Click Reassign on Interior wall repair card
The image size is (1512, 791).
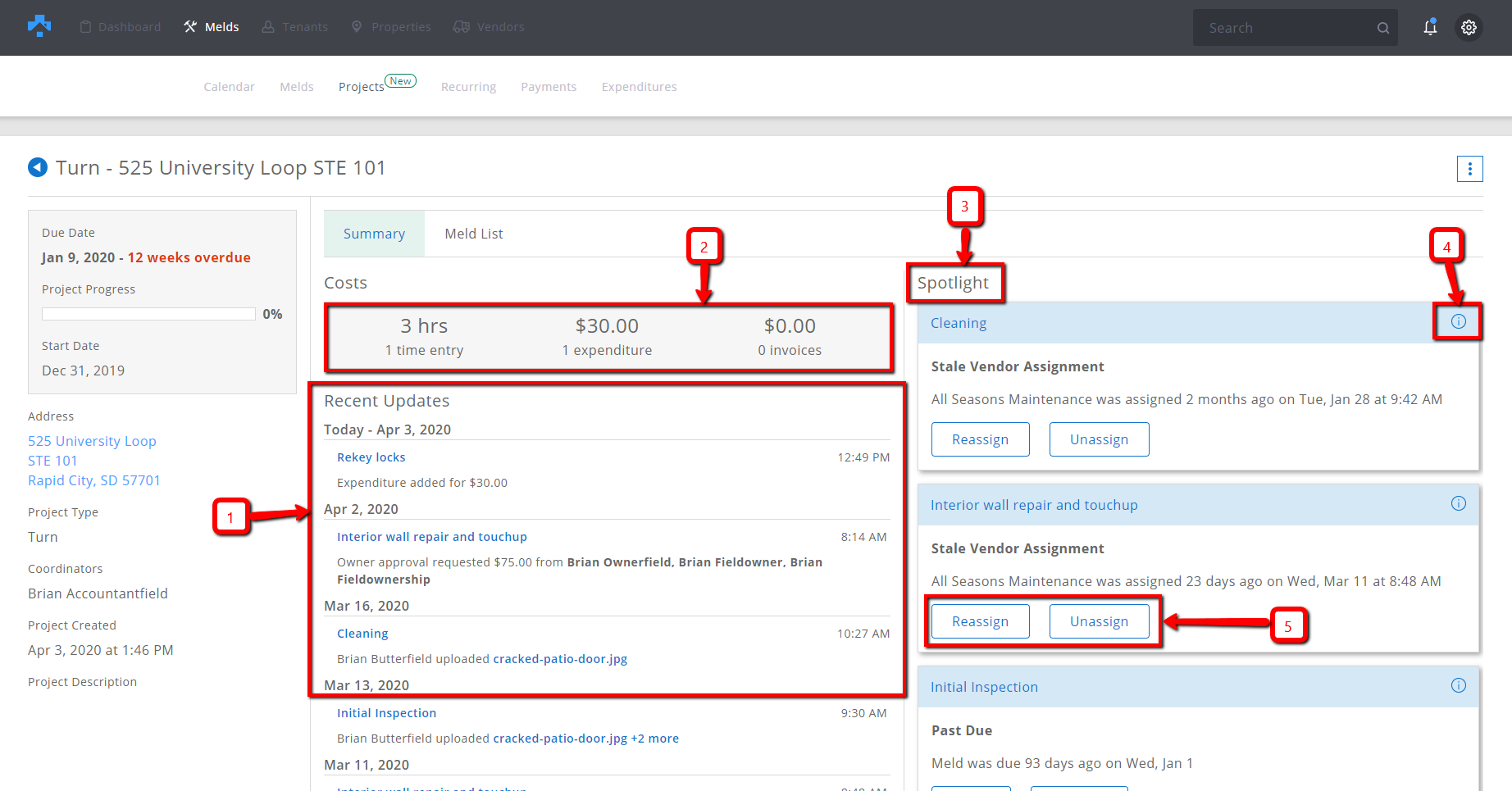980,621
